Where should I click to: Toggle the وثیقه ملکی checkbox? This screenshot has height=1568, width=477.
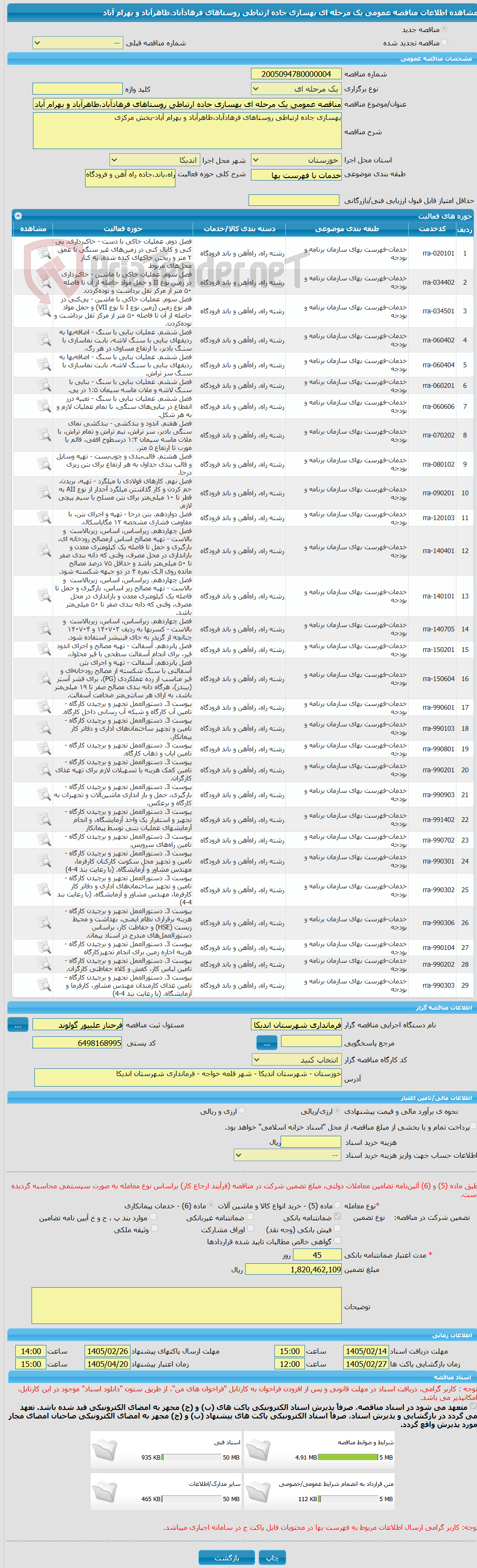(x=154, y=1228)
